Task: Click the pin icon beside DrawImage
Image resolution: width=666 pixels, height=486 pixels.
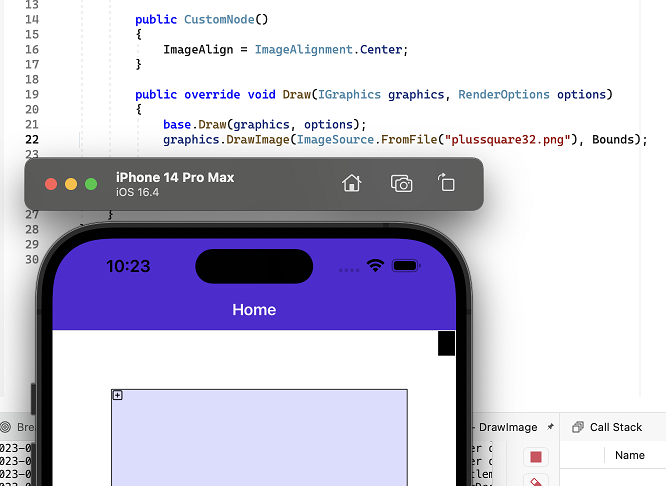Action: [550, 427]
